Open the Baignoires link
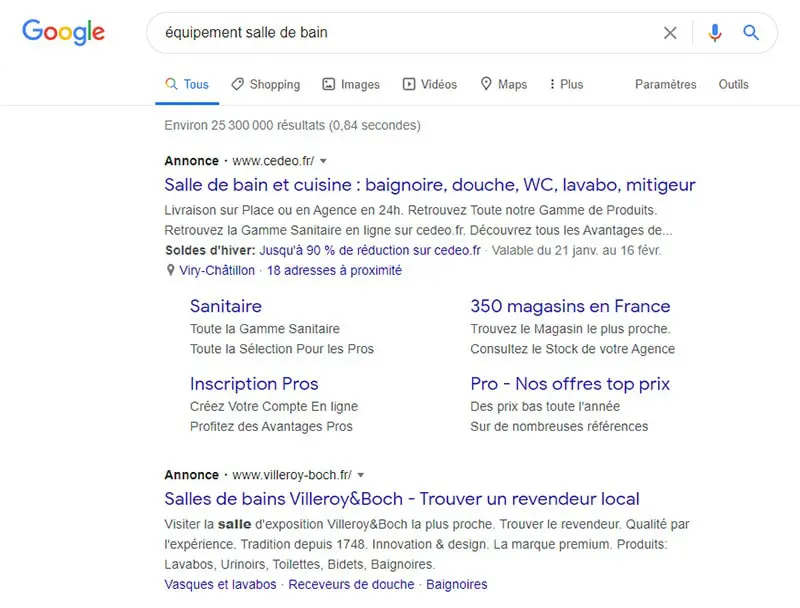The width and height of the screenshot is (800, 608). 457,585
